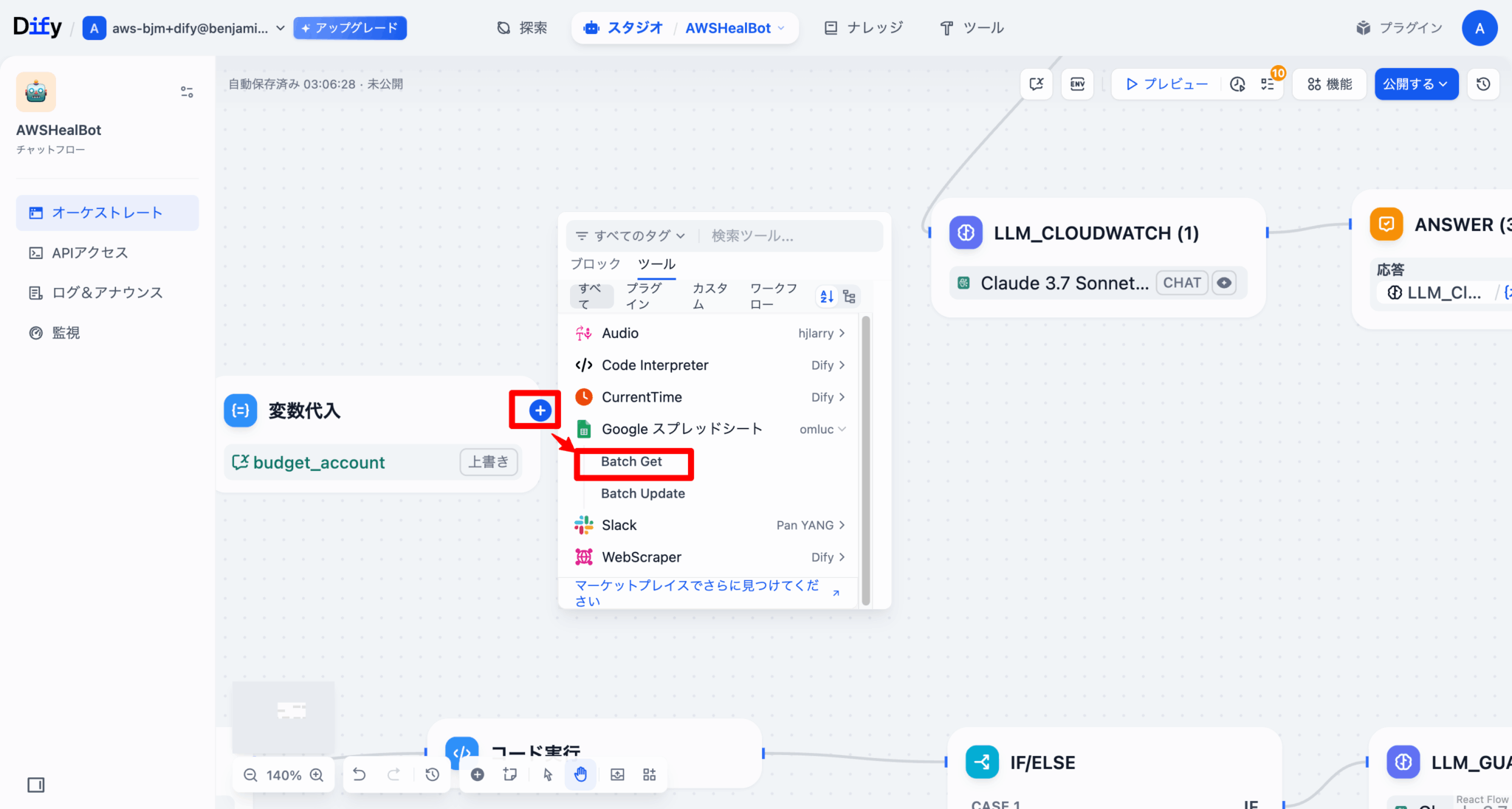Switch the すべて filter tab on
Image resolution: width=1512 pixels, height=809 pixels.
point(591,296)
